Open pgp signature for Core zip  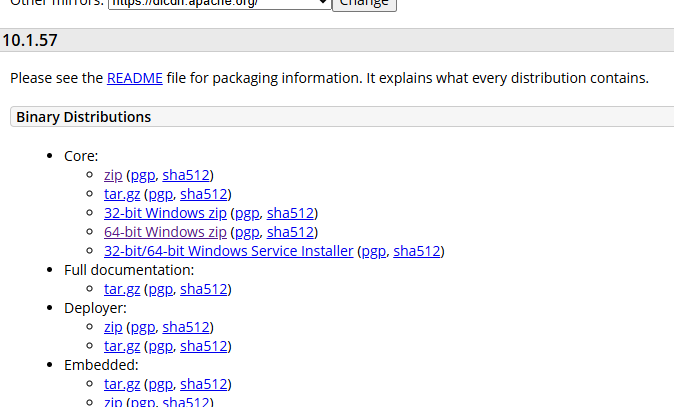[x=143, y=175]
